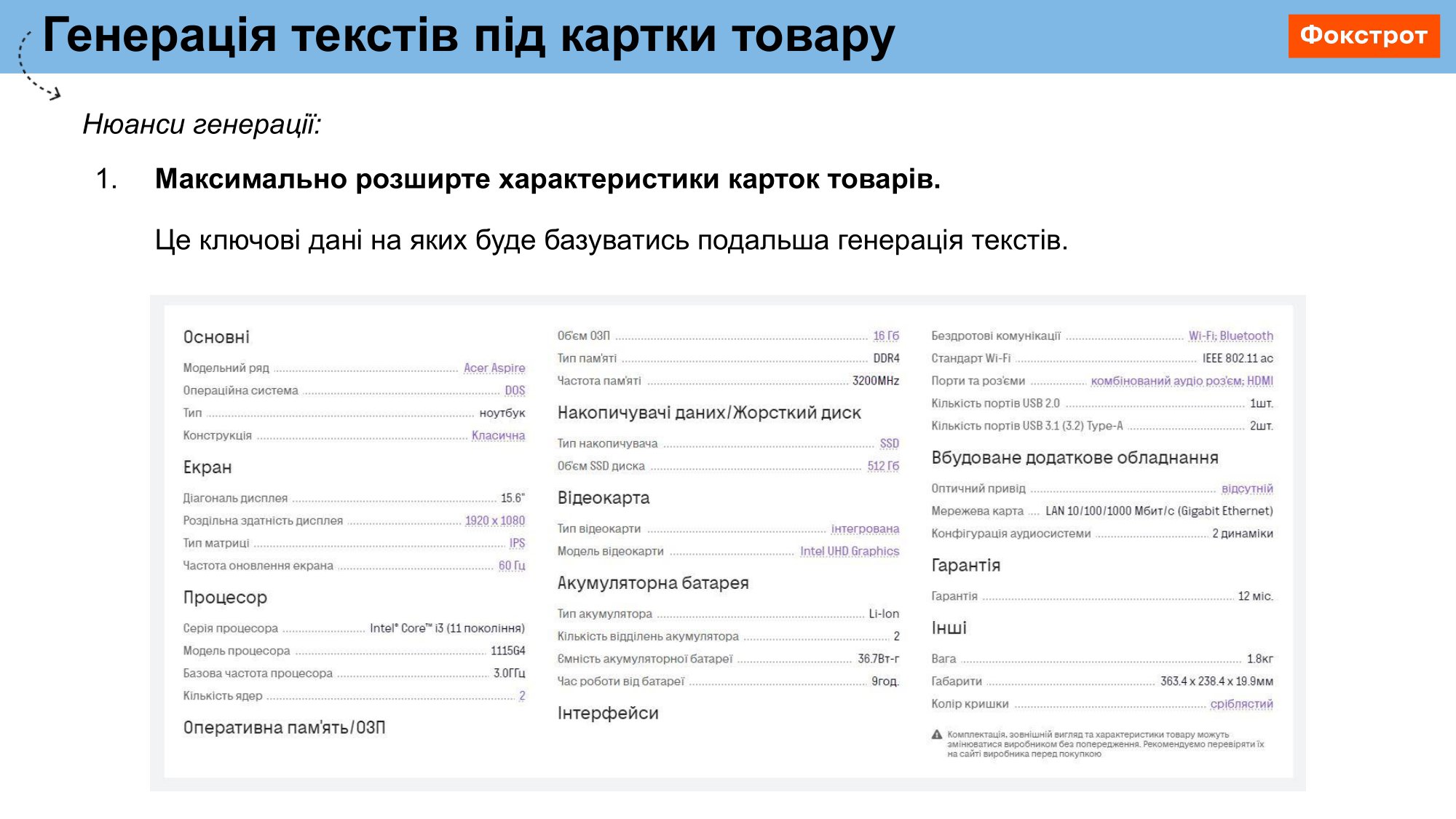This screenshot has width=1456, height=819.
Task: Click the warning triangle icon near the disclaimer
Action: click(x=937, y=735)
